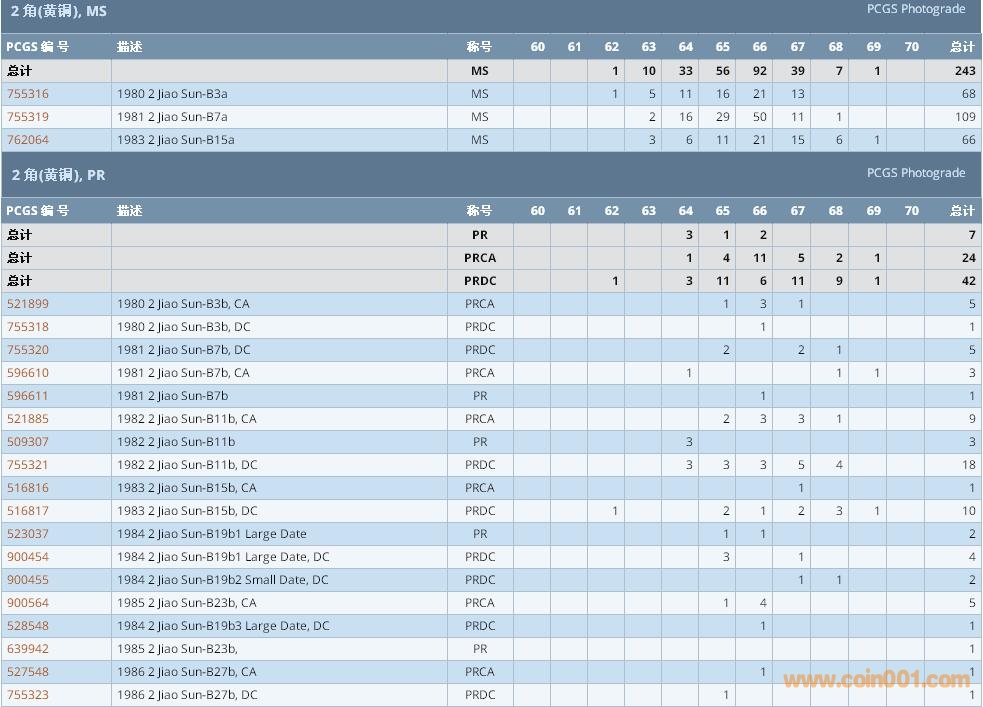Open PCGS number 900455 Small Date entry
The height and width of the screenshot is (707, 983).
pyautogui.click(x=28, y=580)
